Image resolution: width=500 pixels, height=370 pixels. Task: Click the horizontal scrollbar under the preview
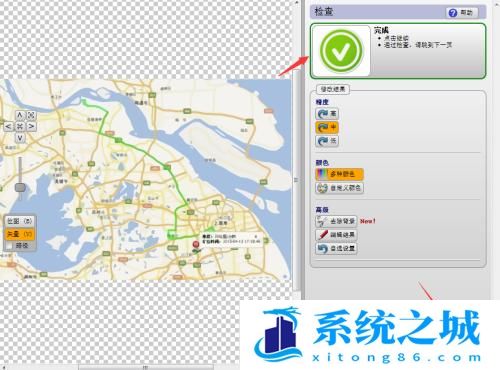(146, 367)
